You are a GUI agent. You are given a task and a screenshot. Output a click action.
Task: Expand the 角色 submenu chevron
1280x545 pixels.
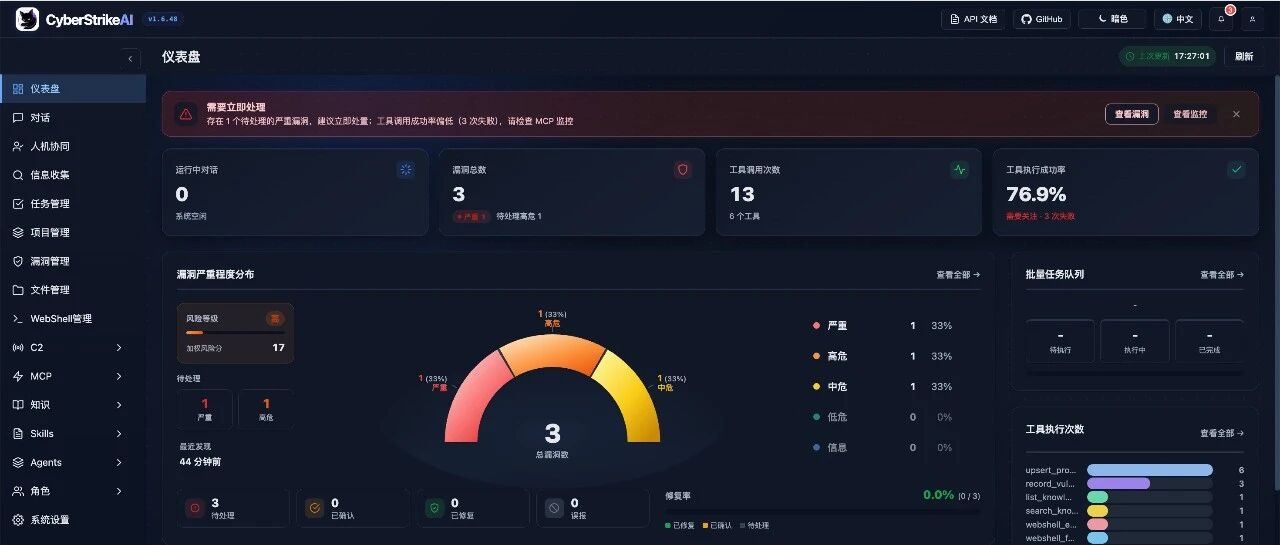119,491
